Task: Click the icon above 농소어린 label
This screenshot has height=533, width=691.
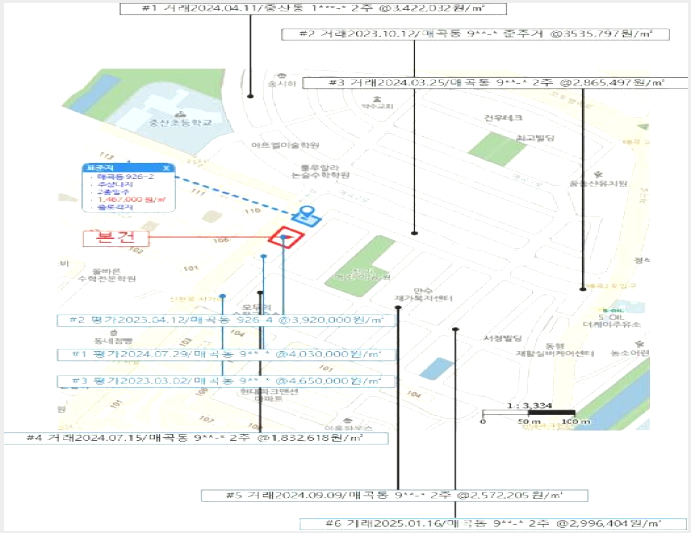Action: pos(639,344)
